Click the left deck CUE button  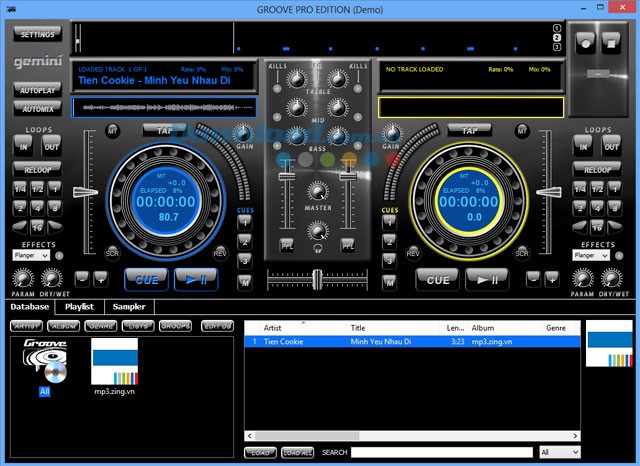pos(146,280)
